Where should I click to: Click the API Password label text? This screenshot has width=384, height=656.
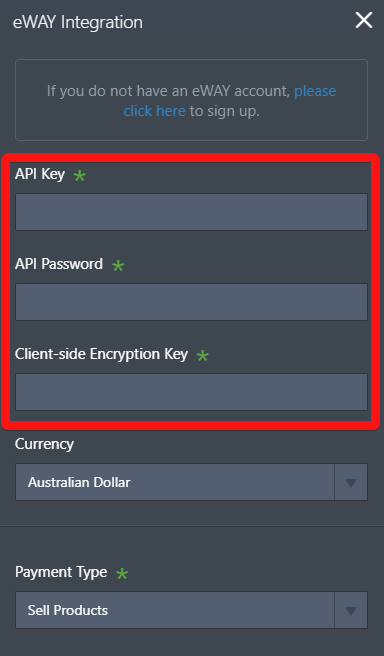point(59,264)
